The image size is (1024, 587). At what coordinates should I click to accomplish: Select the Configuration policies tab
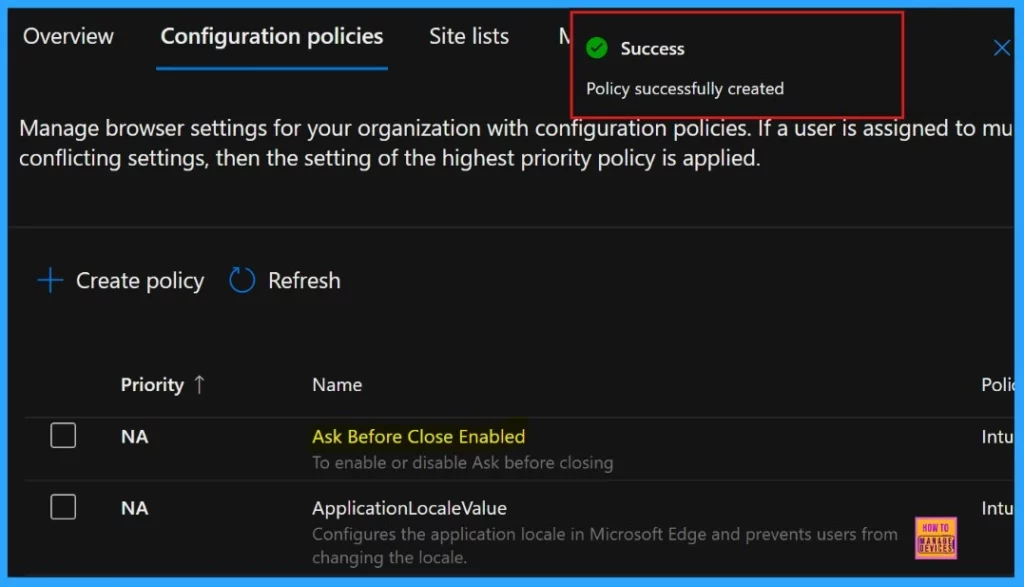[272, 37]
